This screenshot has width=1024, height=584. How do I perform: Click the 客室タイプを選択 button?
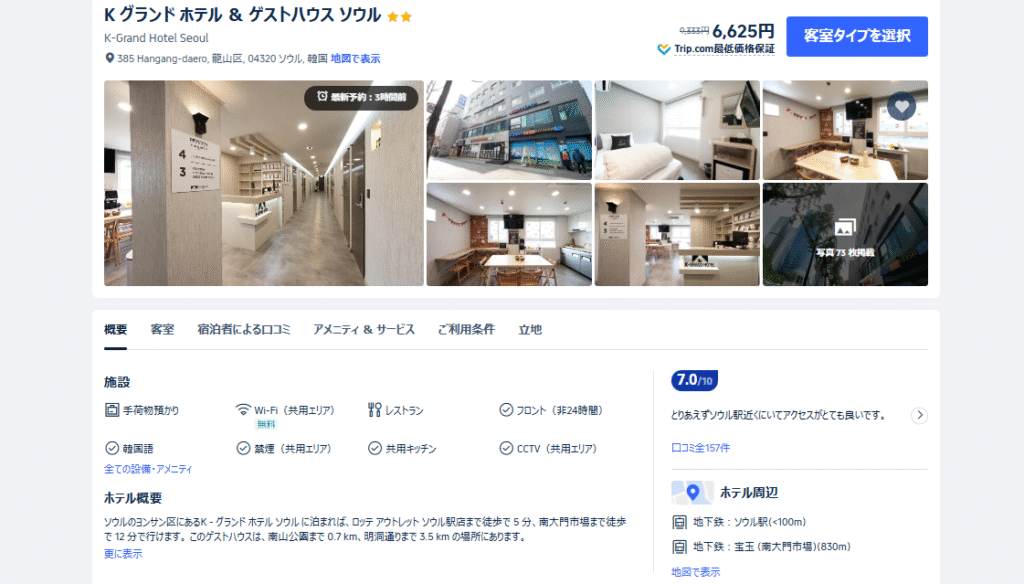tap(857, 36)
